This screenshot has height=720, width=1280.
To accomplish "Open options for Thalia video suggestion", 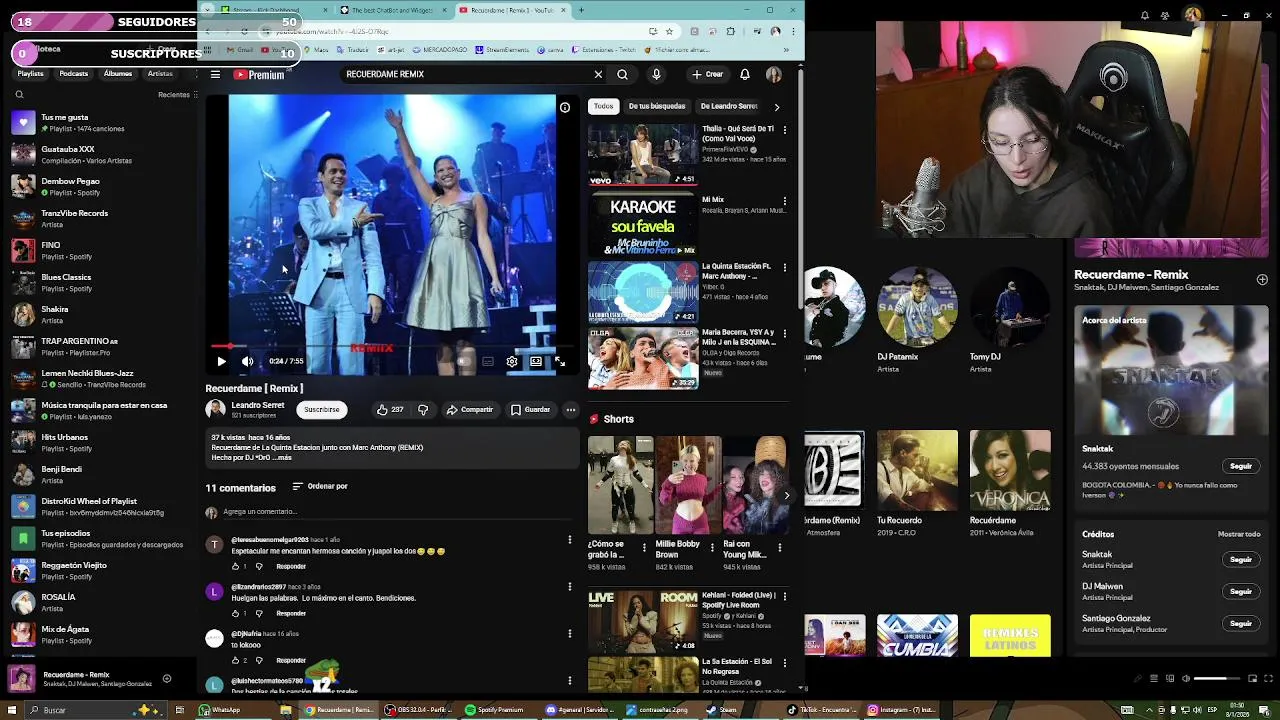I will (x=785, y=130).
